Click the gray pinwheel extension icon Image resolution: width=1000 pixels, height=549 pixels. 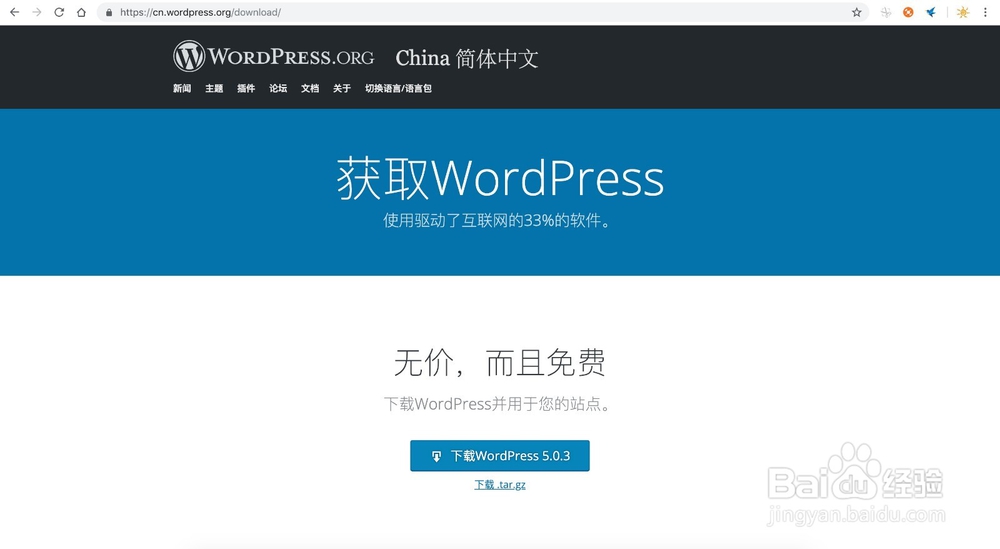(886, 12)
